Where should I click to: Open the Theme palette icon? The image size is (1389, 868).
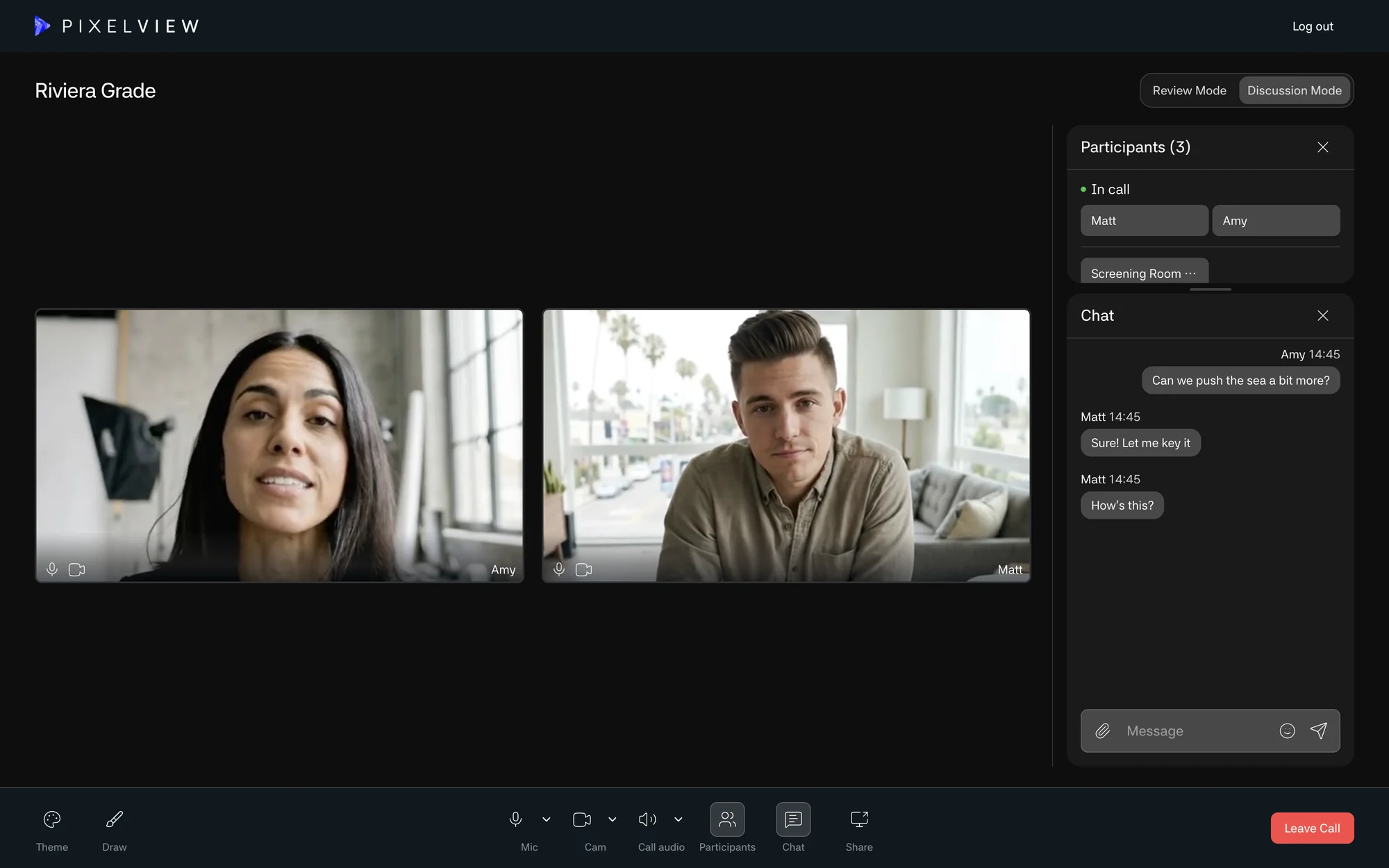coord(52,819)
